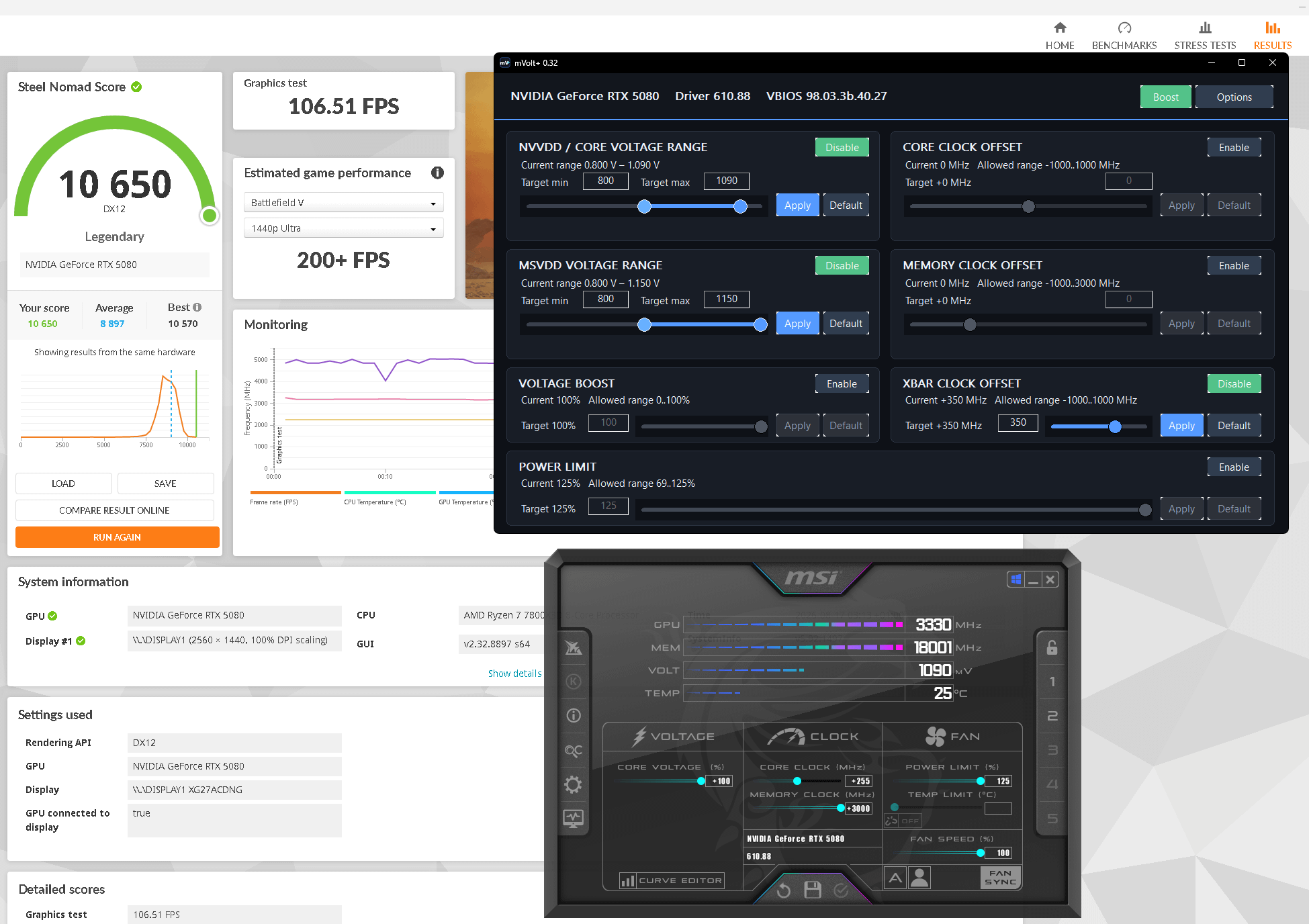Open Afterburner hardware monitor icon
Image resolution: width=1309 pixels, height=924 pixels.
[574, 819]
